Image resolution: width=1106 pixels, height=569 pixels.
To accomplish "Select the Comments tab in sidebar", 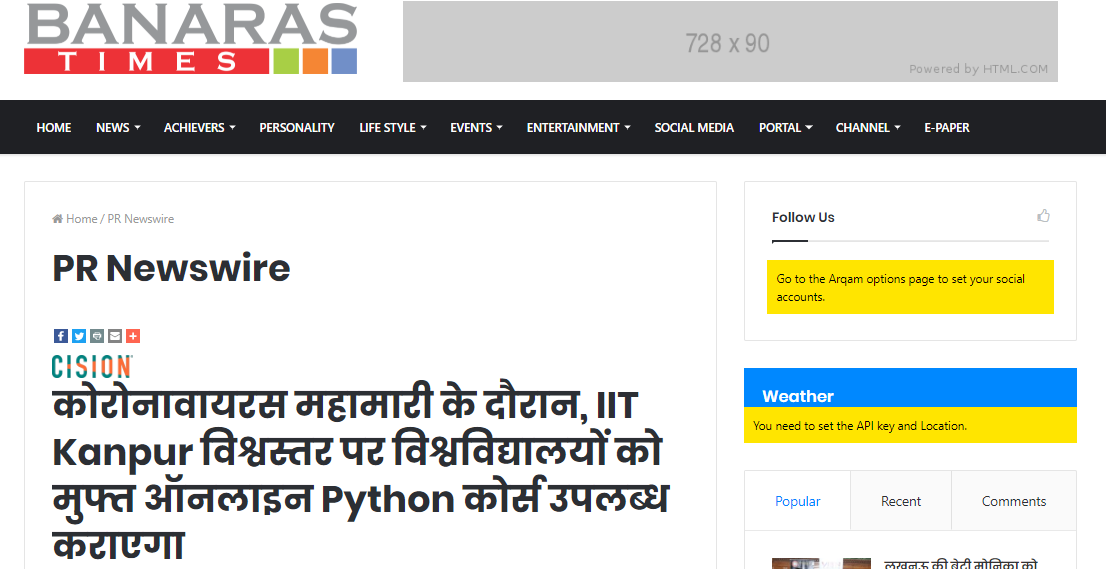I will pos(1013,501).
